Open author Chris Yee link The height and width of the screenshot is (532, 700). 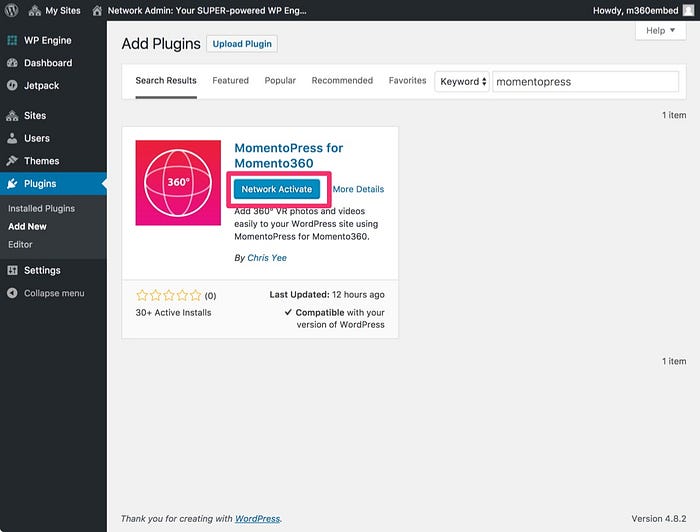click(x=267, y=258)
